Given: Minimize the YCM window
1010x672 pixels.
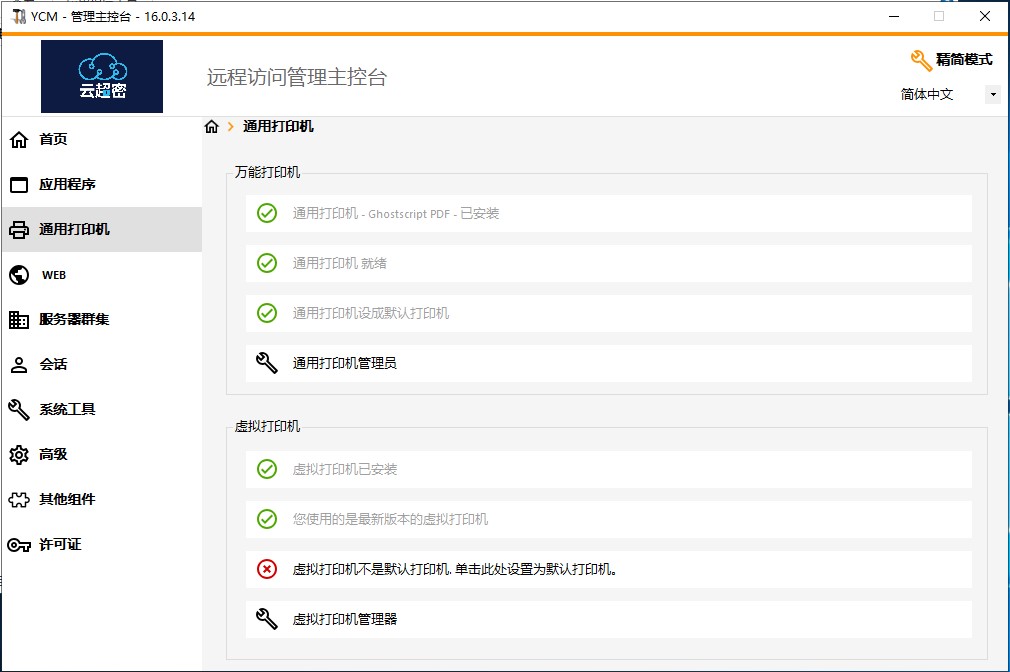Looking at the screenshot, I should click(x=893, y=16).
